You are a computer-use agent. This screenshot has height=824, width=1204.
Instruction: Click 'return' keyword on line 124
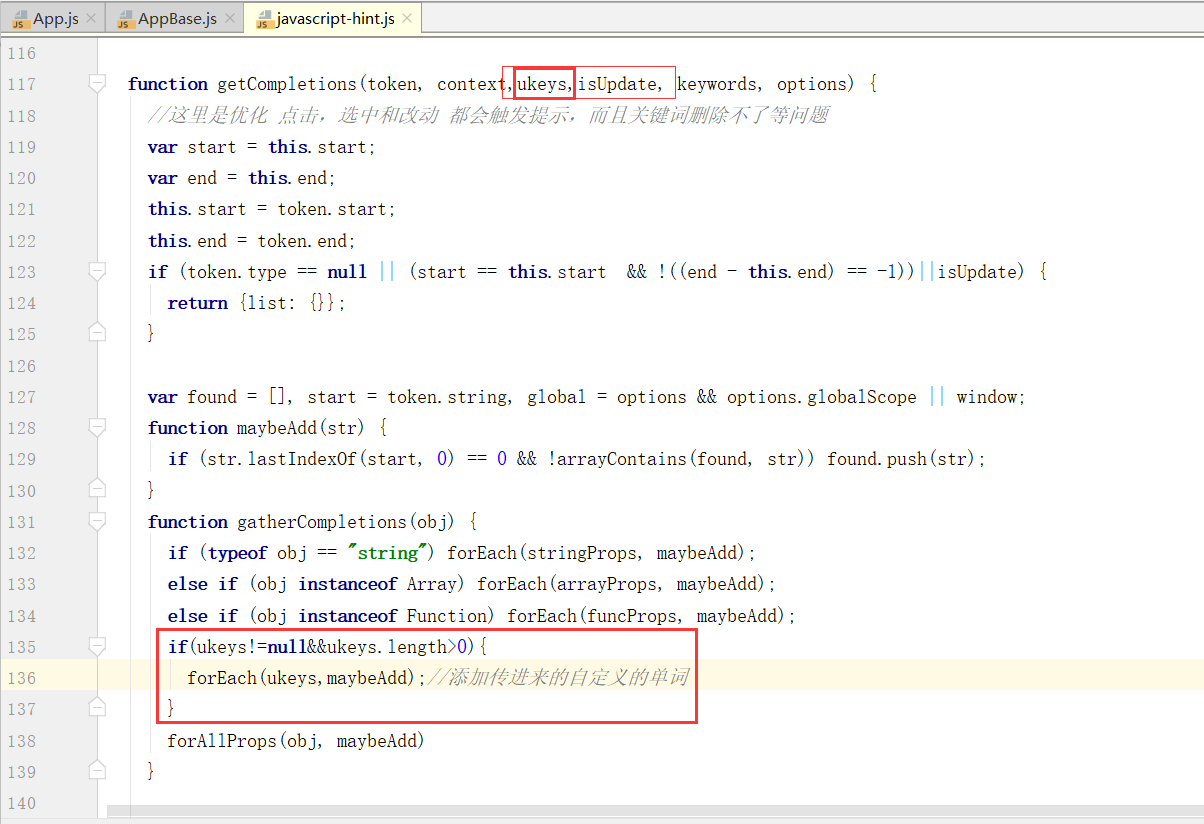(198, 303)
